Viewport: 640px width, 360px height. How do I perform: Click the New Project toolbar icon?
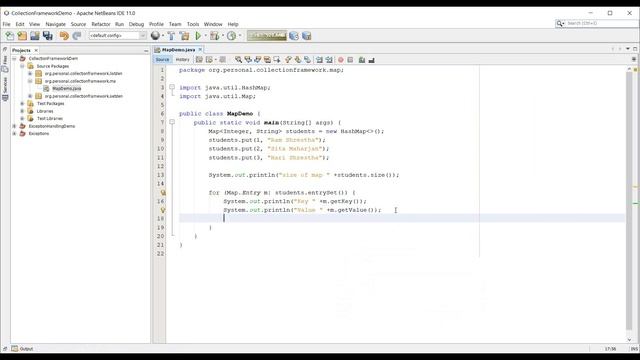[22, 36]
